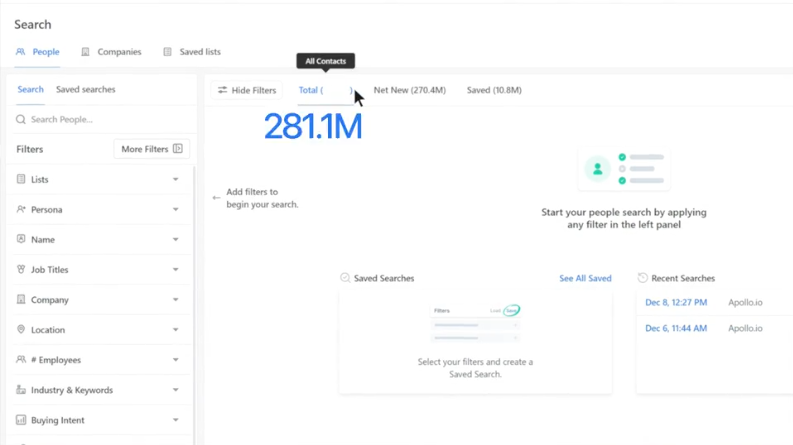Open the Saved lists tab
The height and width of the screenshot is (445, 793).
192,52
